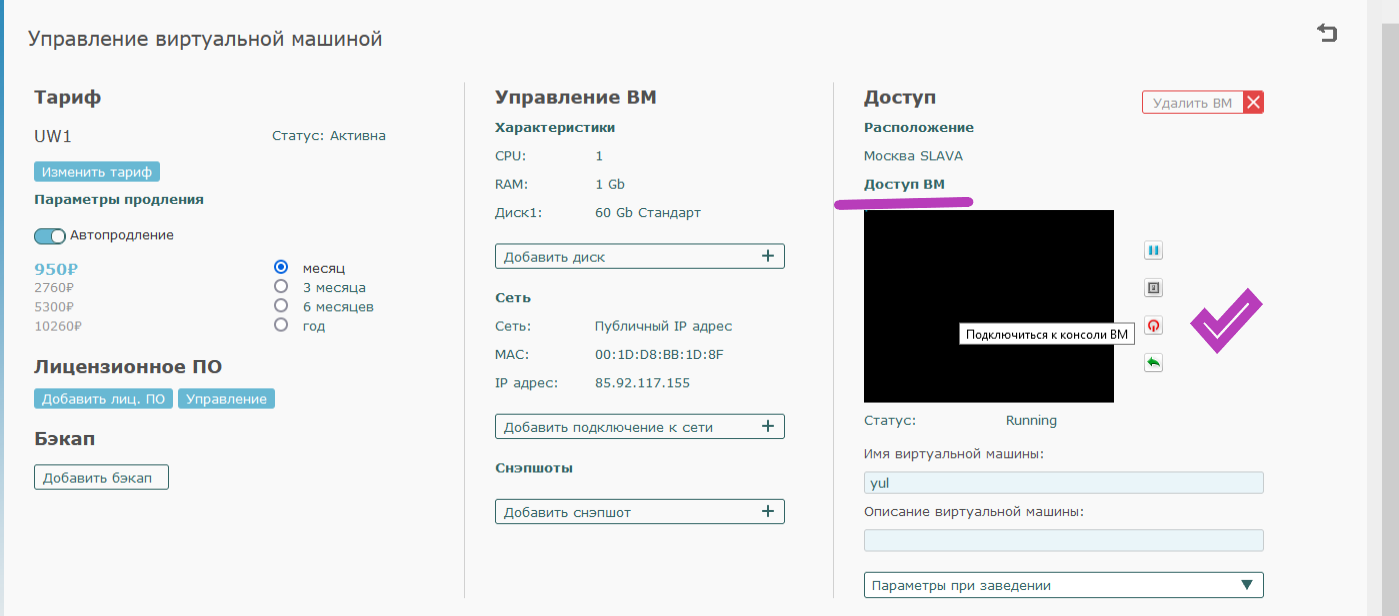Click the green arrow icon
Screen dimensions: 1399x616
tap(1153, 363)
